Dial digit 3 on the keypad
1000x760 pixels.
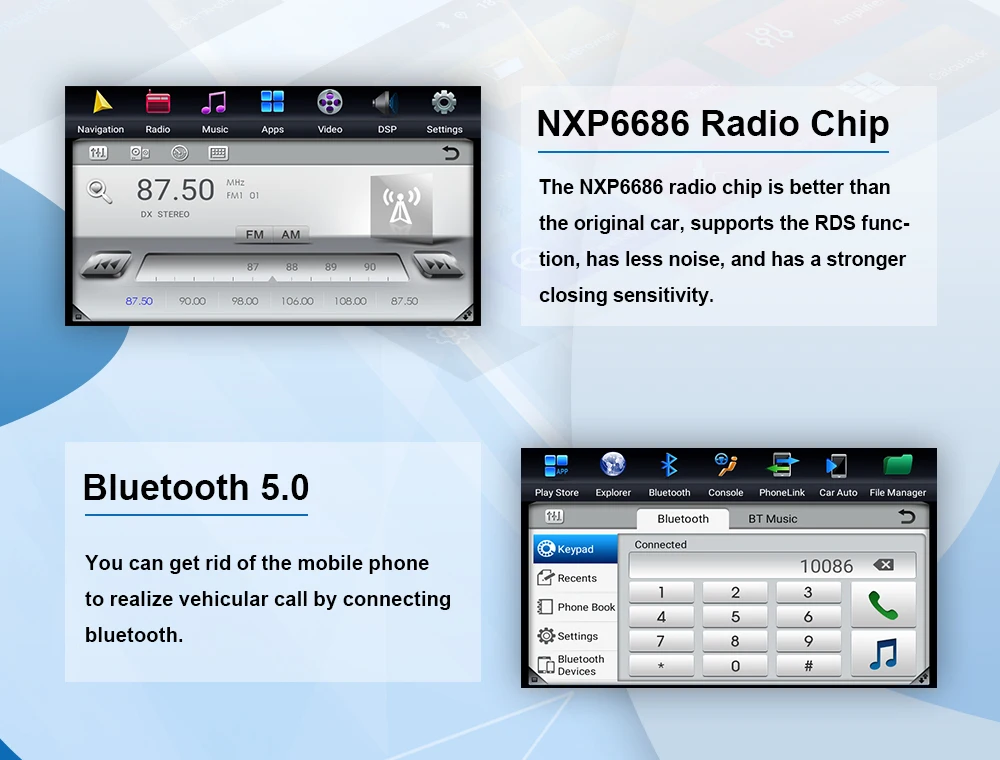(x=808, y=592)
